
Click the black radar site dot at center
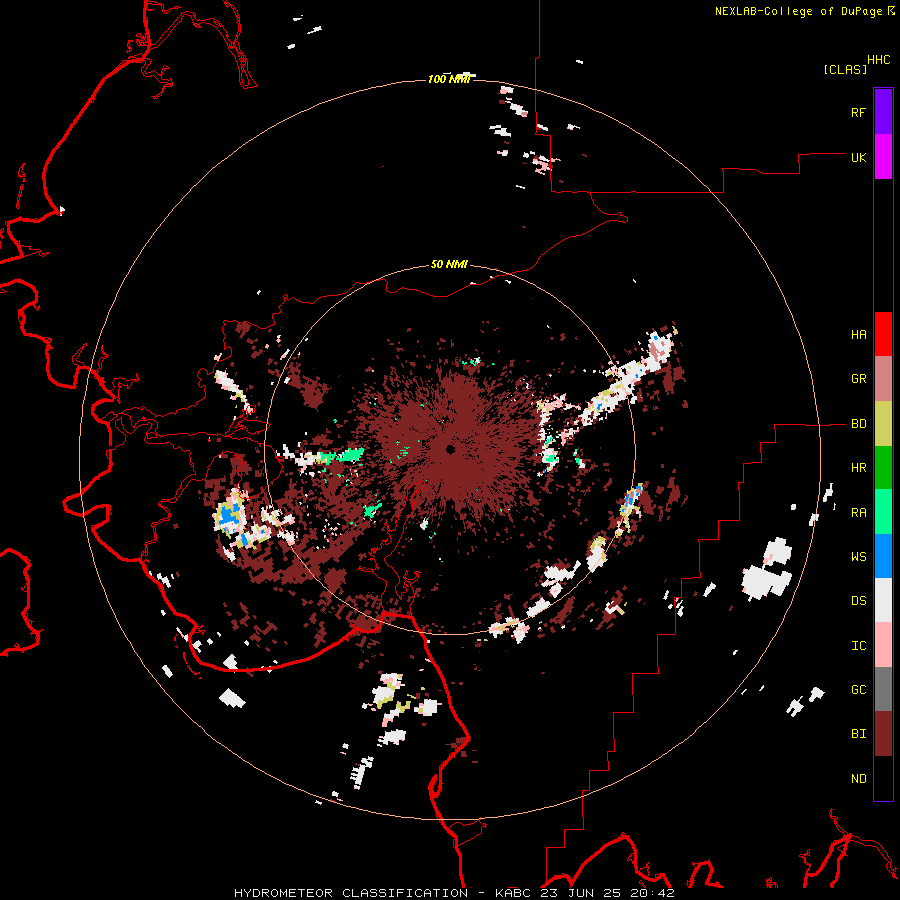point(450,449)
